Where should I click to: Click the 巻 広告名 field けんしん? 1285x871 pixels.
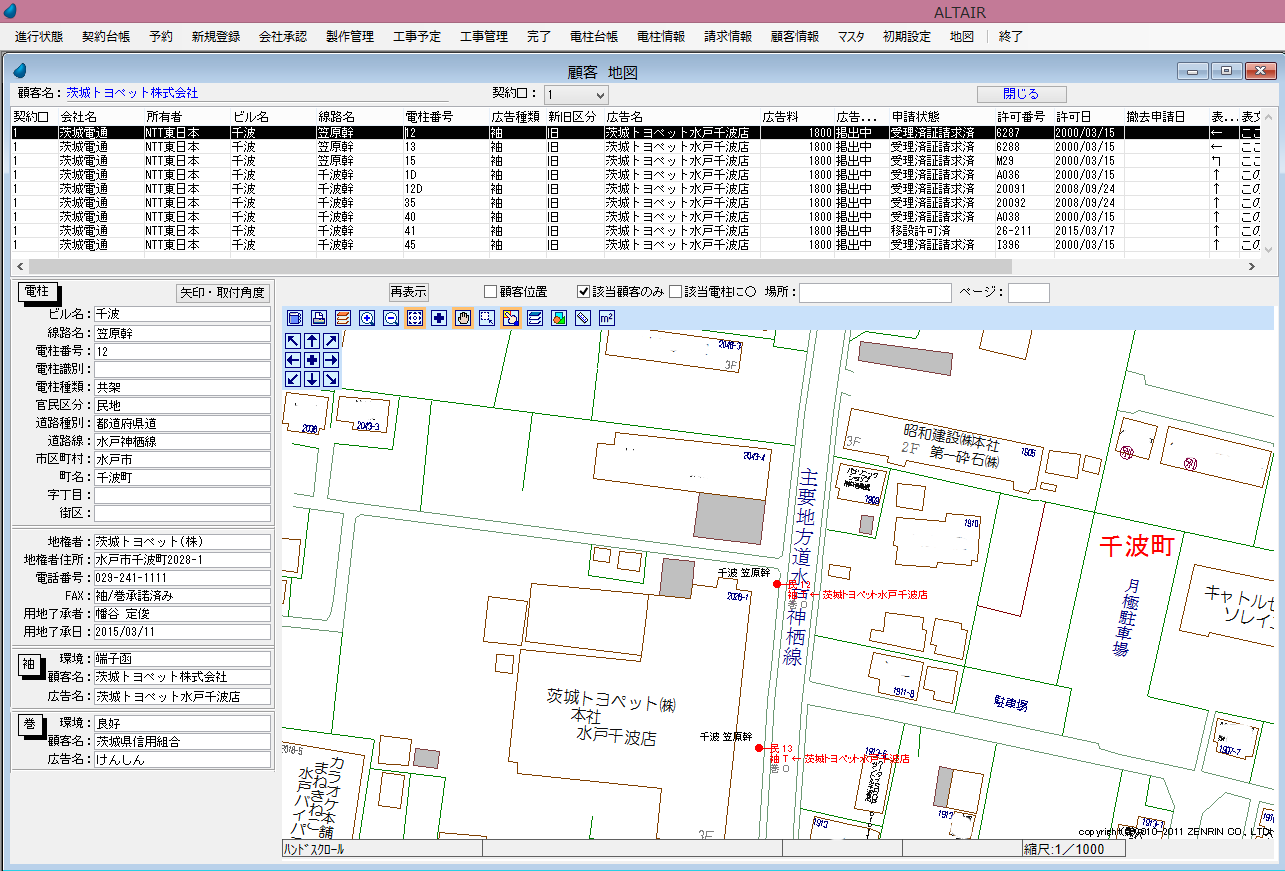[x=182, y=760]
